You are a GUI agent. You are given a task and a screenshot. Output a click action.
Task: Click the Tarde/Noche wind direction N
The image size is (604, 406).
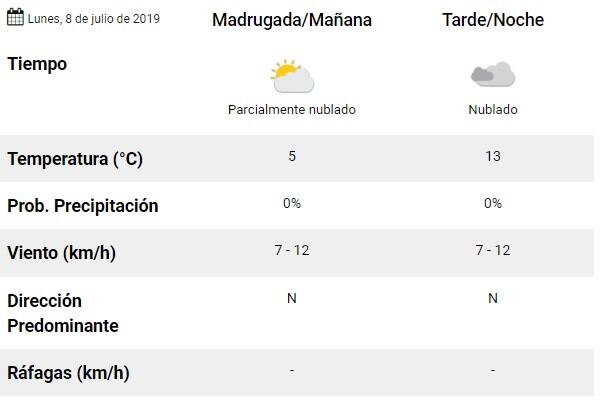(x=493, y=297)
